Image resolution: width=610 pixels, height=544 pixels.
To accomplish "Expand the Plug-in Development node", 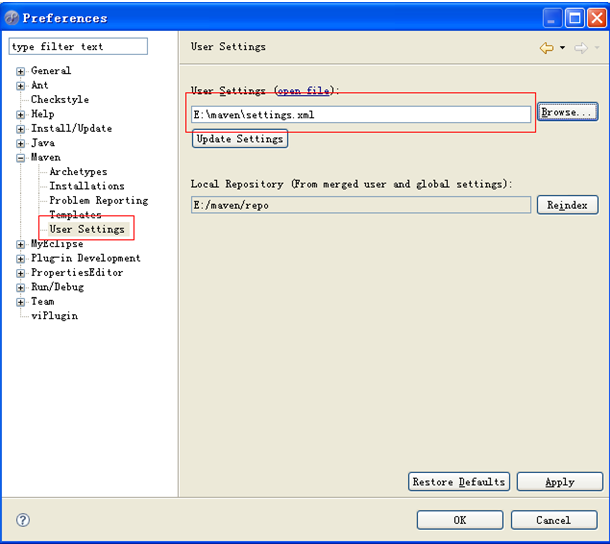I will pyautogui.click(x=21, y=259).
